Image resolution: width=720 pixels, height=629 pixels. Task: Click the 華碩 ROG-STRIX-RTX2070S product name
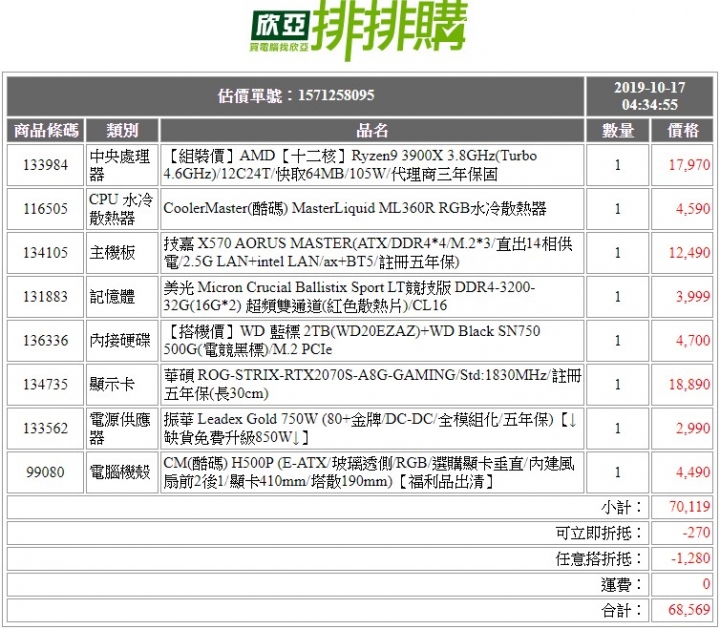(372, 384)
